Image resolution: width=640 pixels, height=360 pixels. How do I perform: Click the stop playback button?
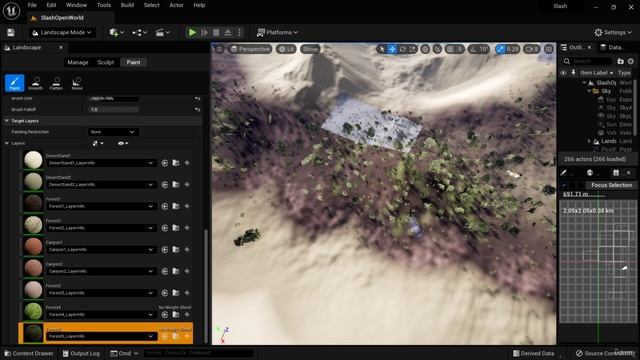[216, 32]
